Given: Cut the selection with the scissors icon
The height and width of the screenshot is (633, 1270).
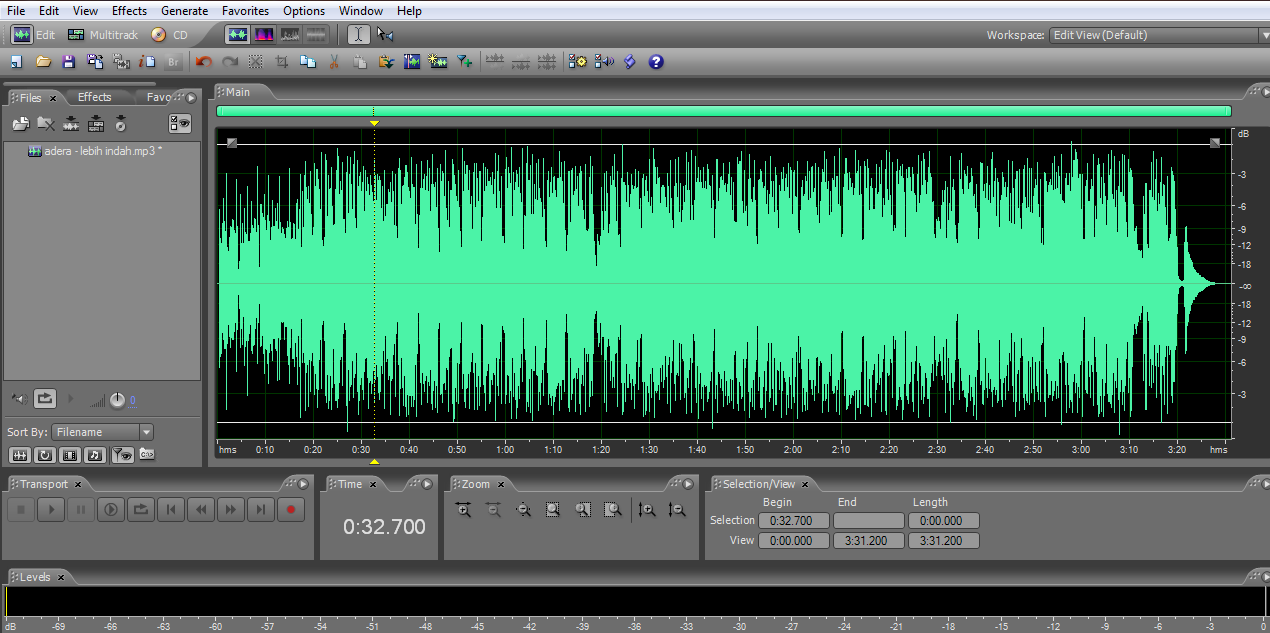Looking at the screenshot, I should [333, 61].
